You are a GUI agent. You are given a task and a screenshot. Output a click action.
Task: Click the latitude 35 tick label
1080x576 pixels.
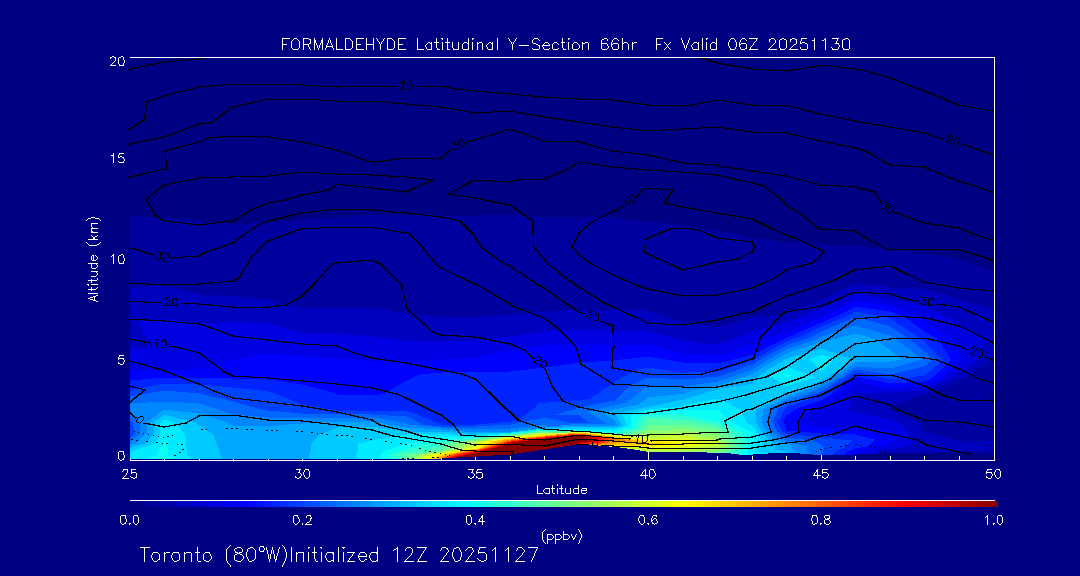click(x=475, y=473)
